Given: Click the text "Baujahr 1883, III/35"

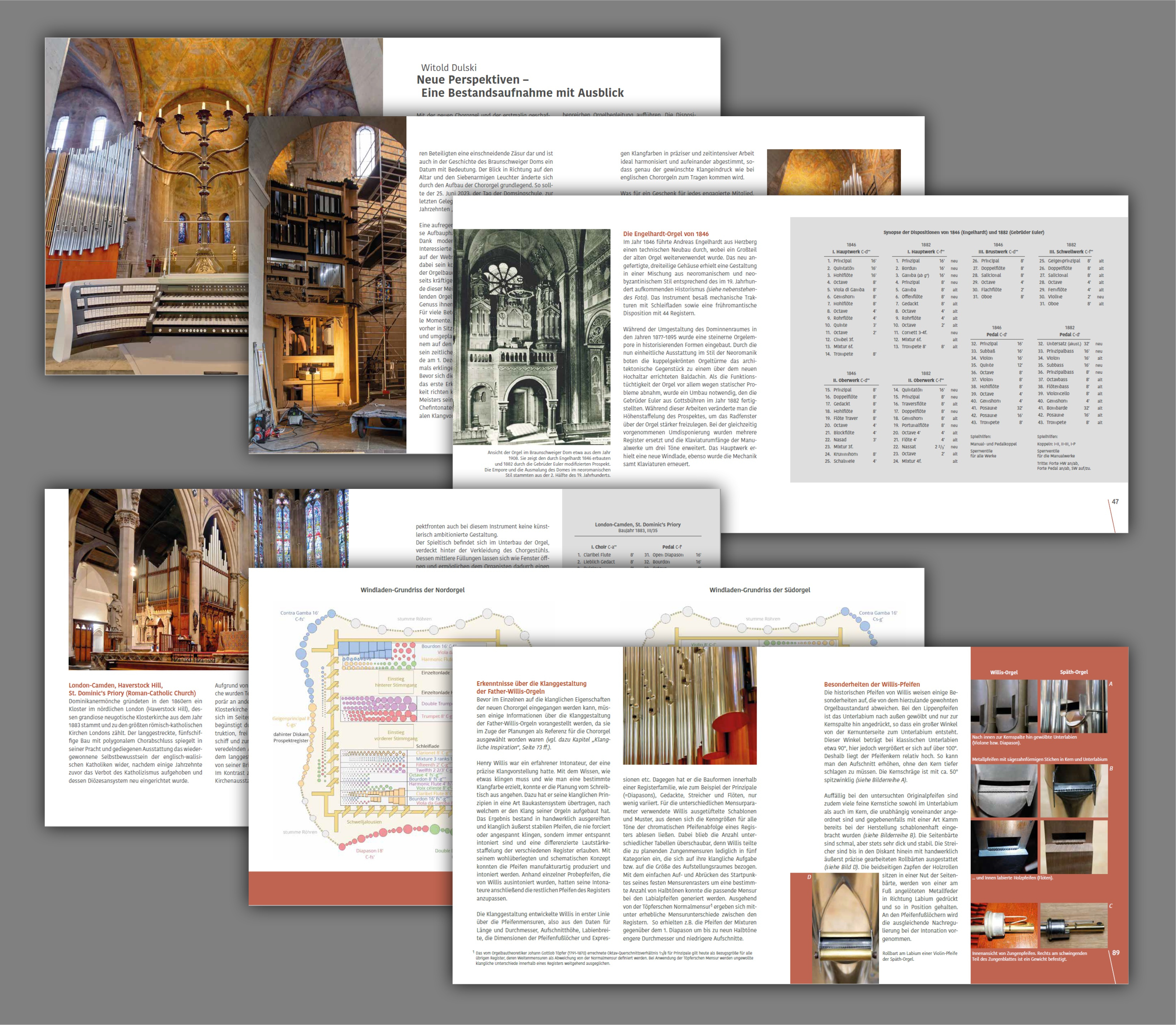Looking at the screenshot, I should (x=638, y=531).
